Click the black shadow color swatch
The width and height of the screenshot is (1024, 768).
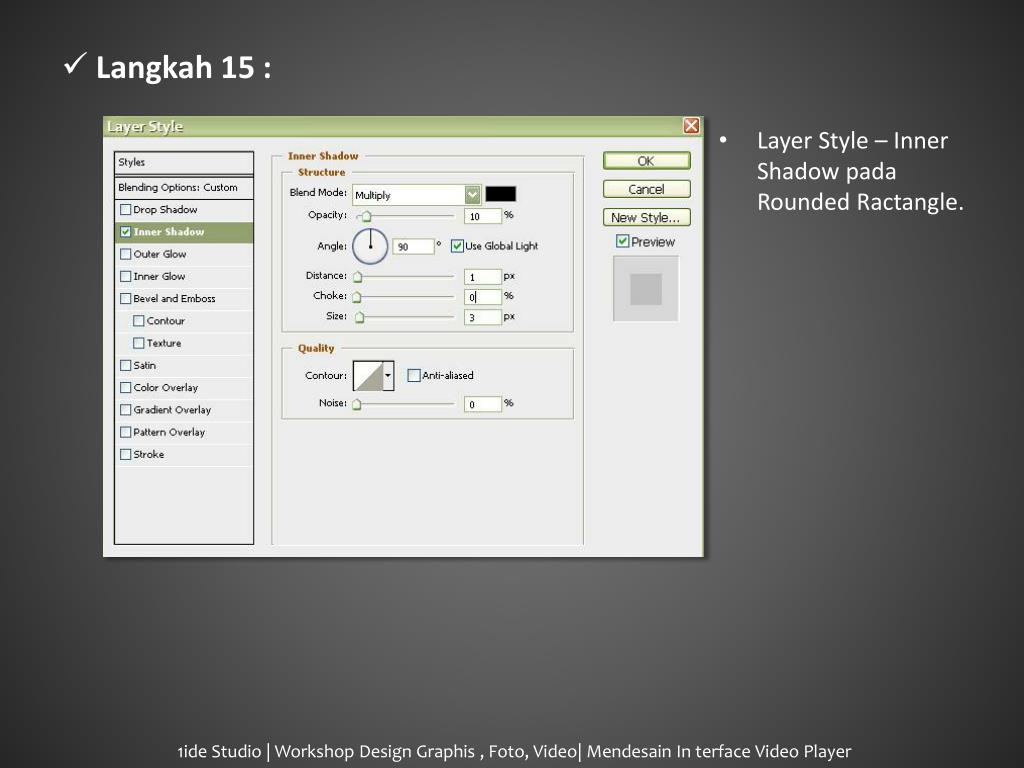point(500,194)
